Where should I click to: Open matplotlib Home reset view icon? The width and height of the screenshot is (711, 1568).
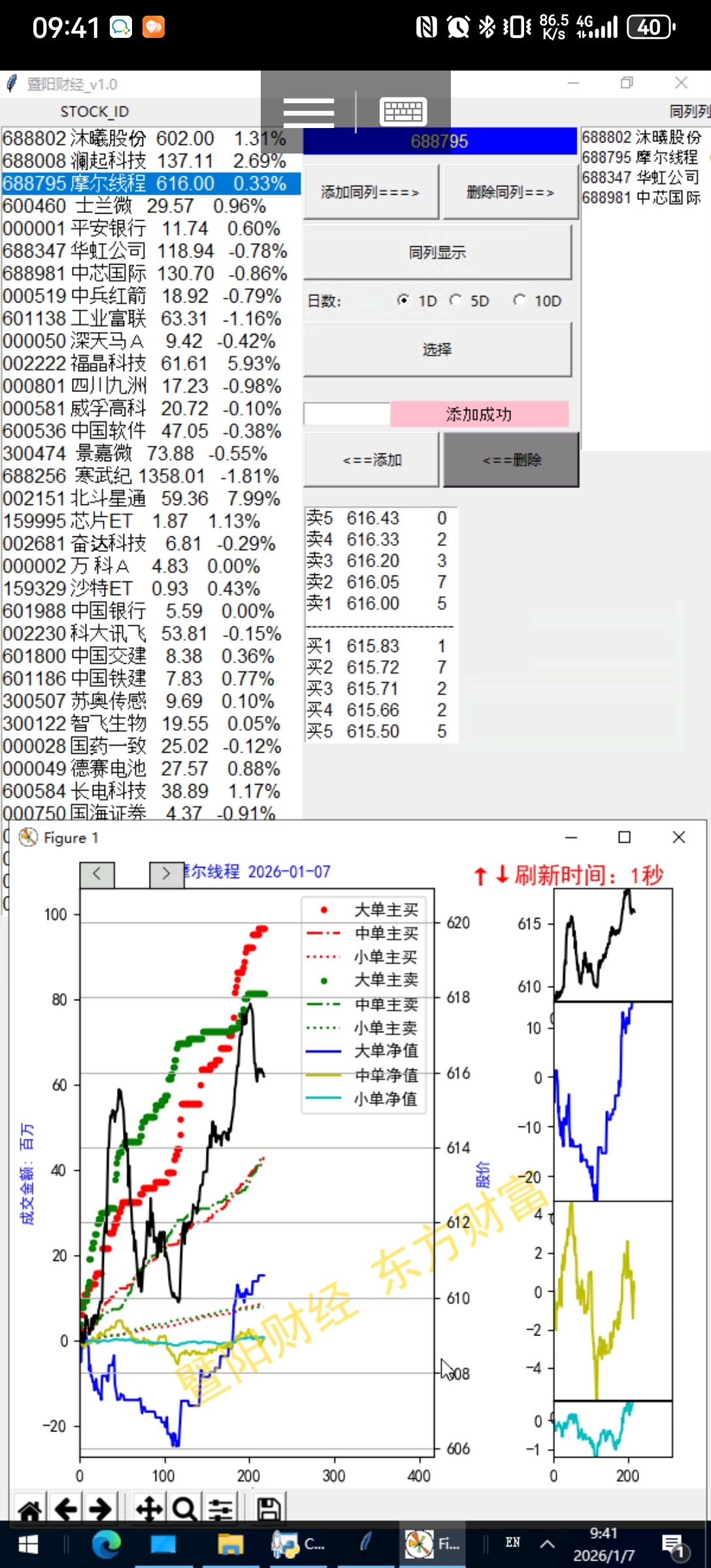[x=29, y=1509]
